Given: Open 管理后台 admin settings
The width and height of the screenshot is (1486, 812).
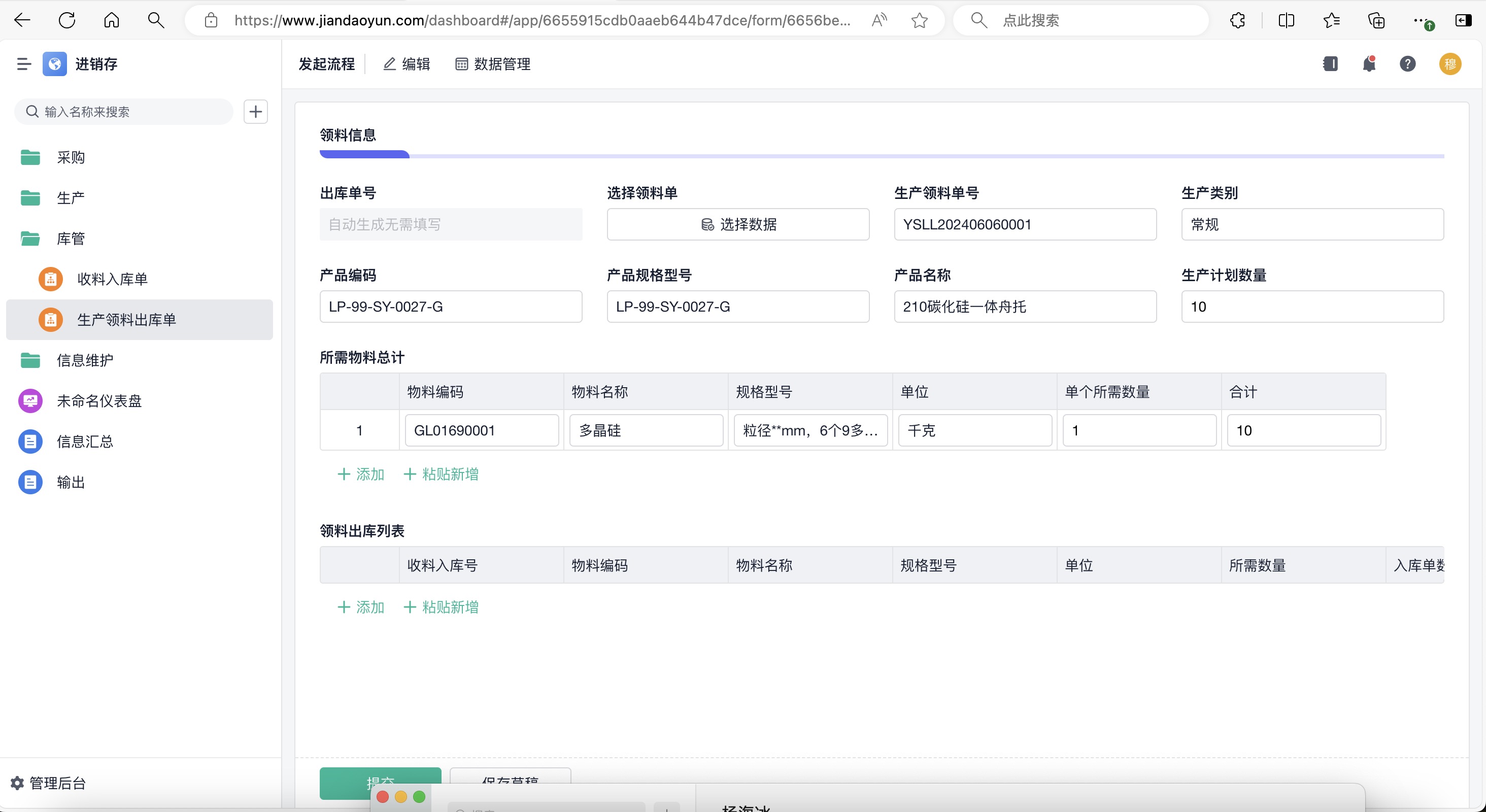Looking at the screenshot, I should [x=49, y=783].
